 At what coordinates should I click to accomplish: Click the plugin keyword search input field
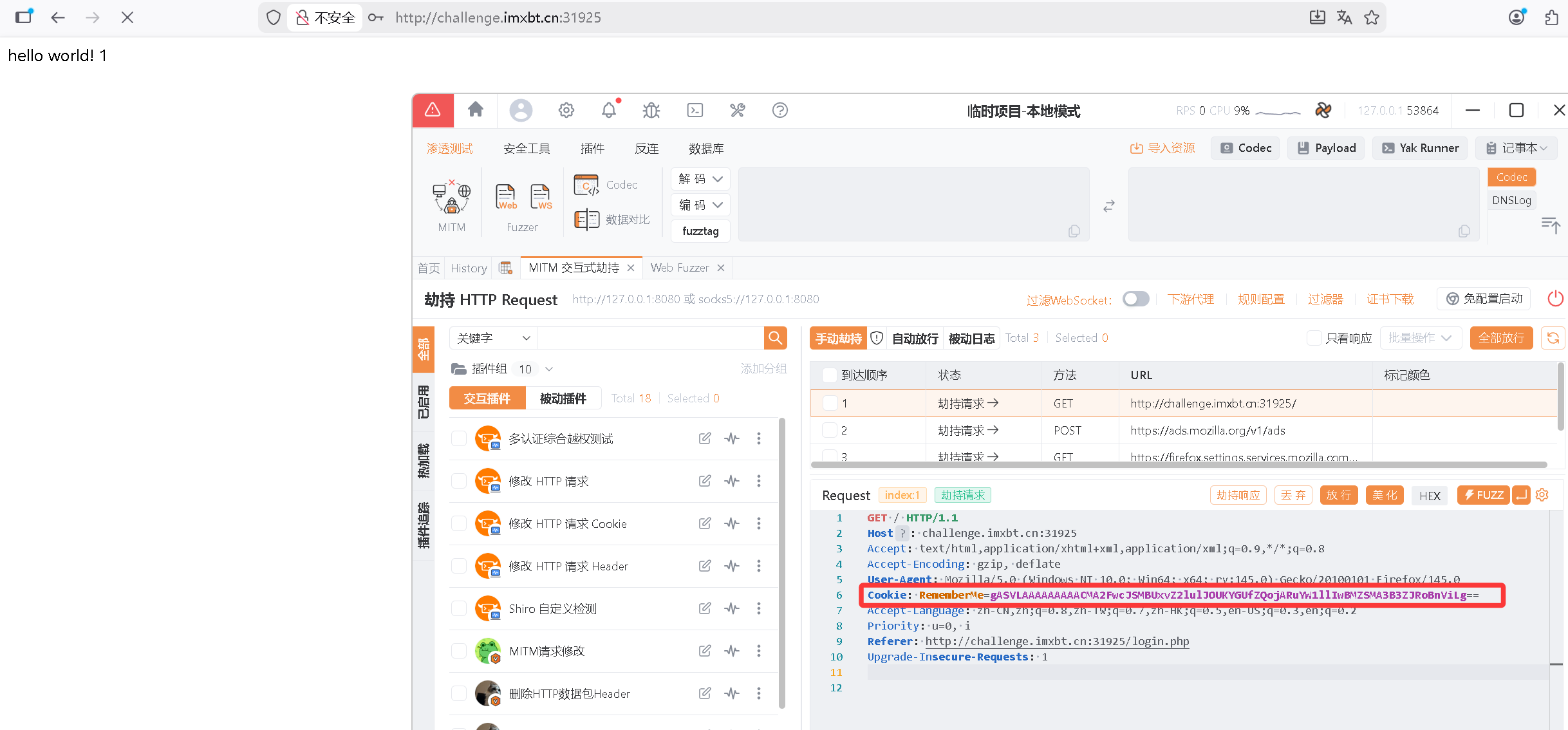[x=650, y=337]
